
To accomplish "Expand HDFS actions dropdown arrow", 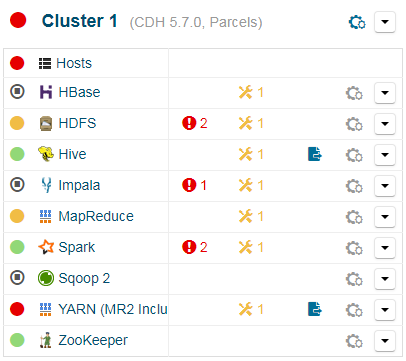I will (x=385, y=124).
